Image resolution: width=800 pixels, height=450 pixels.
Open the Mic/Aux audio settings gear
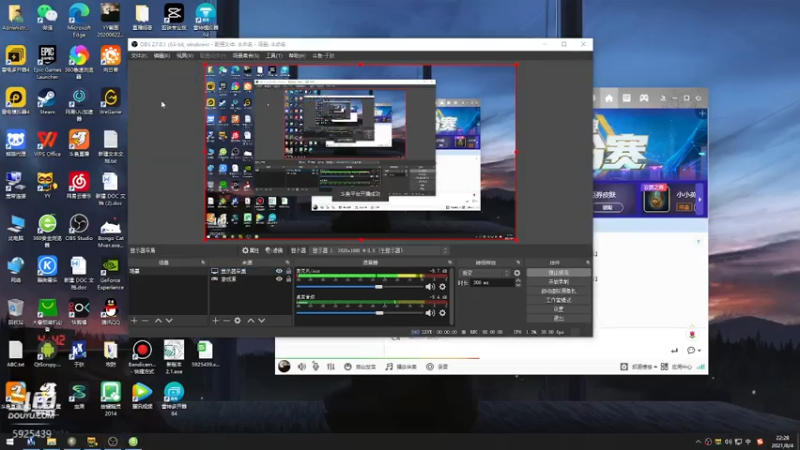tap(442, 287)
